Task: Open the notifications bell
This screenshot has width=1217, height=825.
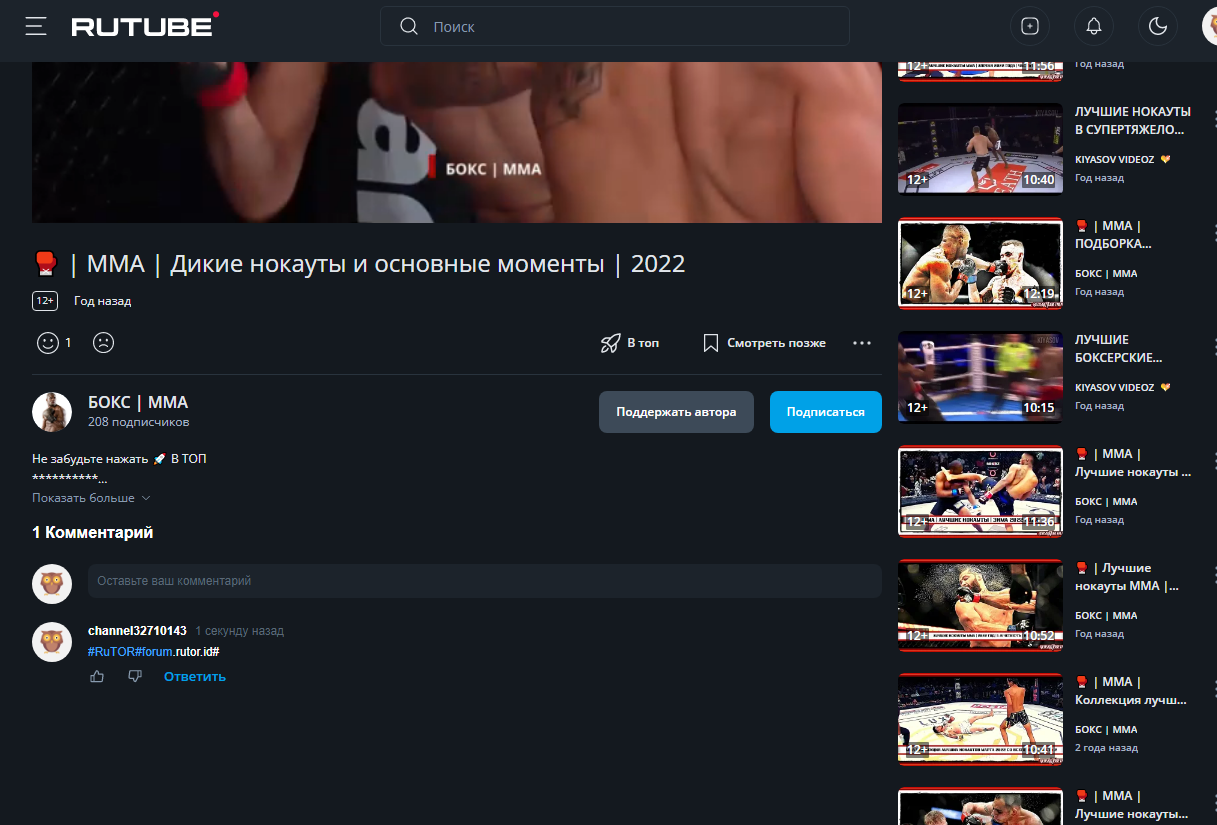Action: click(x=1094, y=27)
